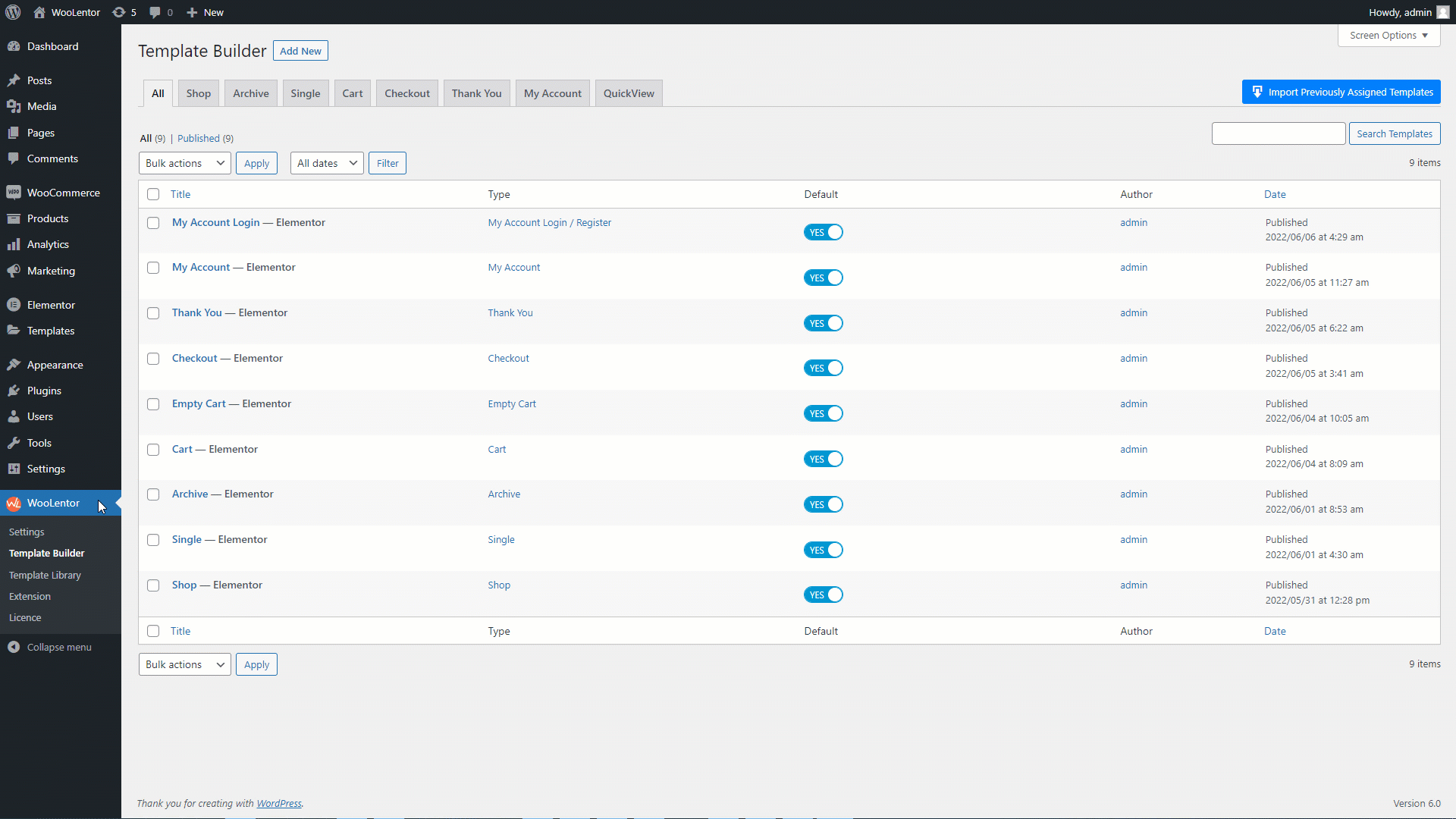Click Import Previously Assigned Templates
The image size is (1456, 819).
click(x=1341, y=92)
